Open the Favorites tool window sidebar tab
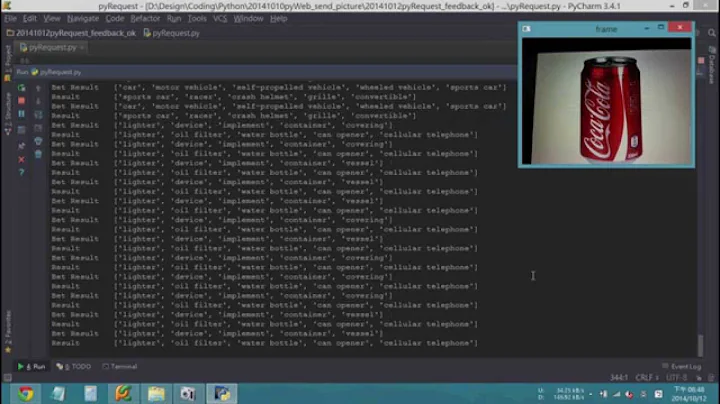720x404 pixels. coord(7,331)
